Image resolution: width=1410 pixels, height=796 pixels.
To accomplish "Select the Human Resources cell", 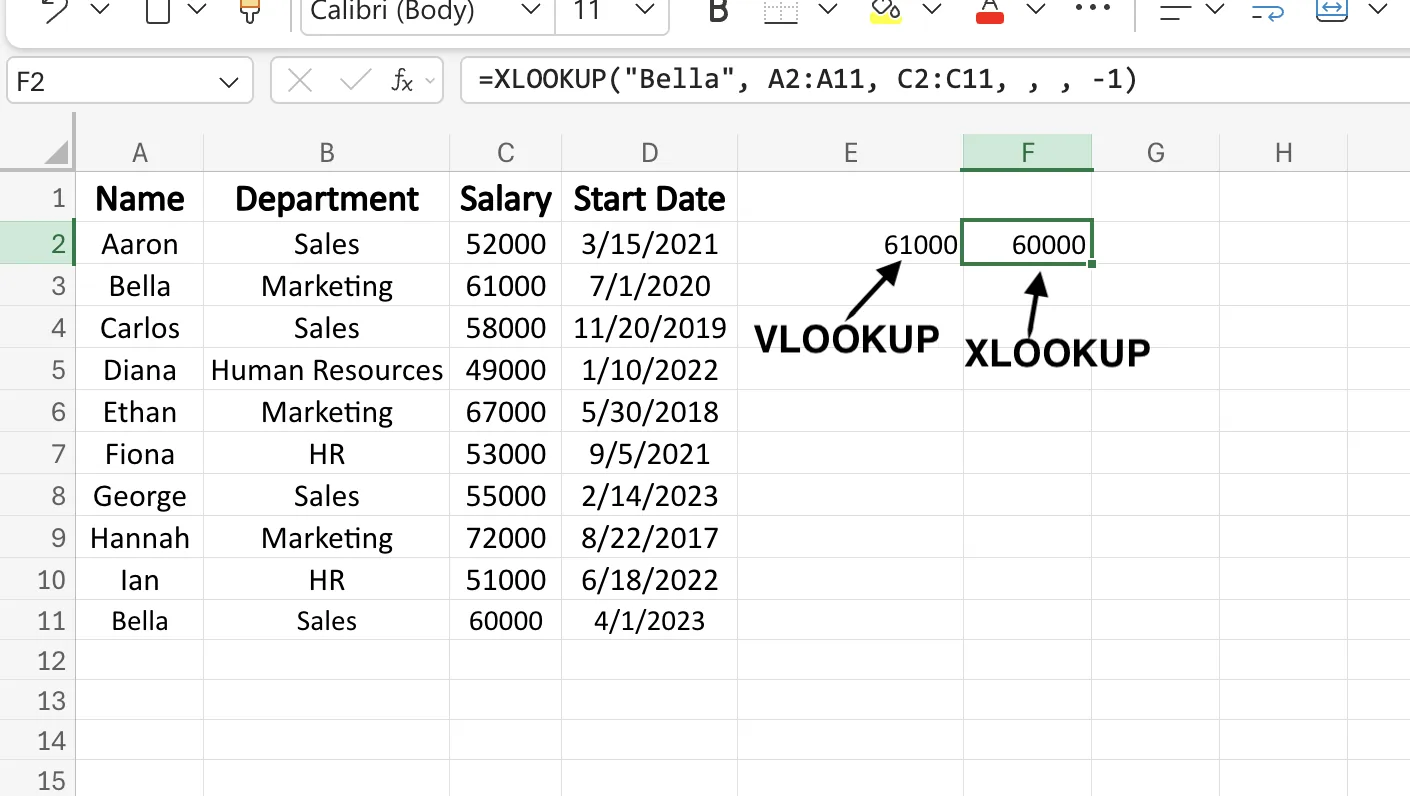I will coord(327,370).
